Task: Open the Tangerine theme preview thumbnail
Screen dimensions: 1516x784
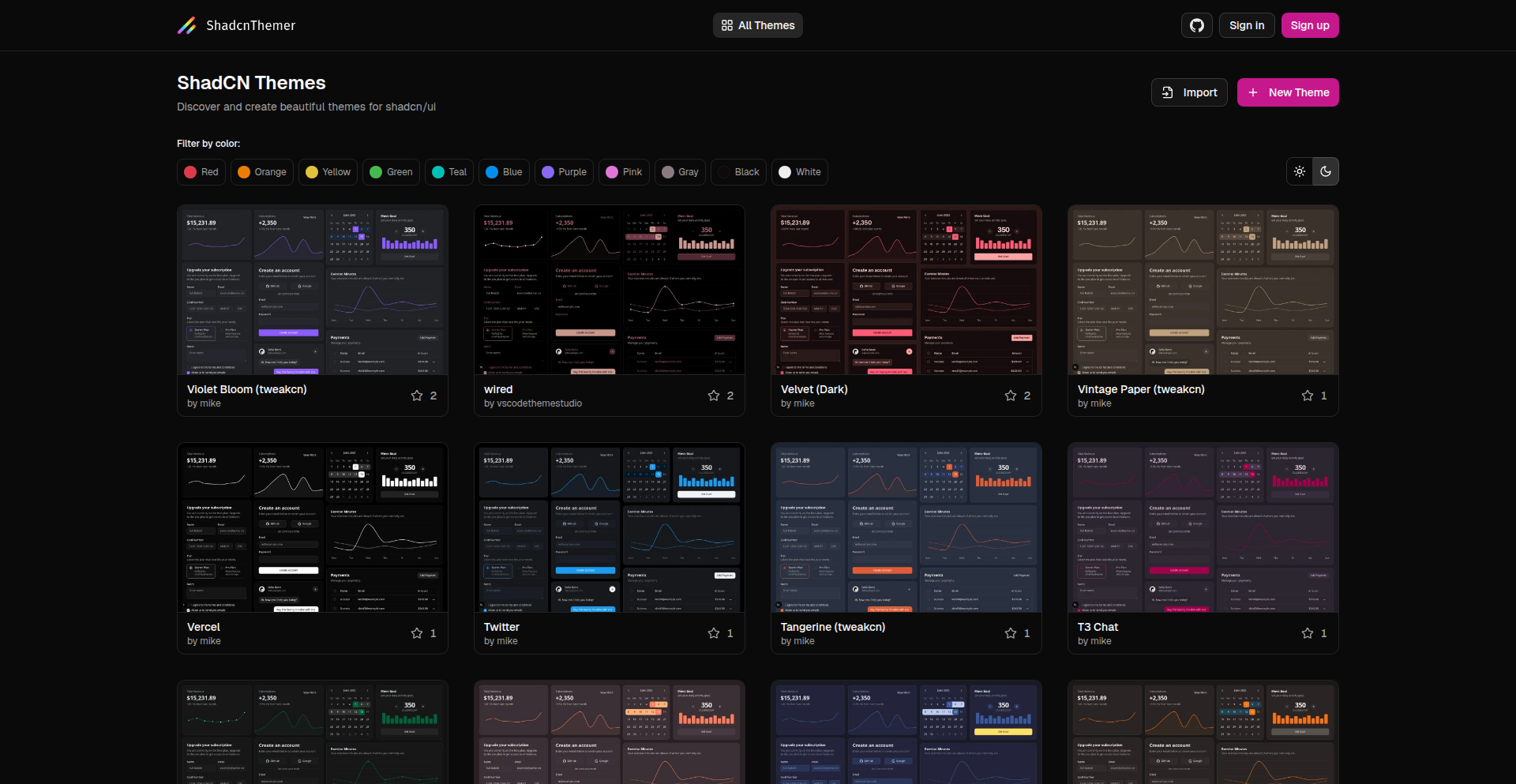Action: click(x=906, y=528)
